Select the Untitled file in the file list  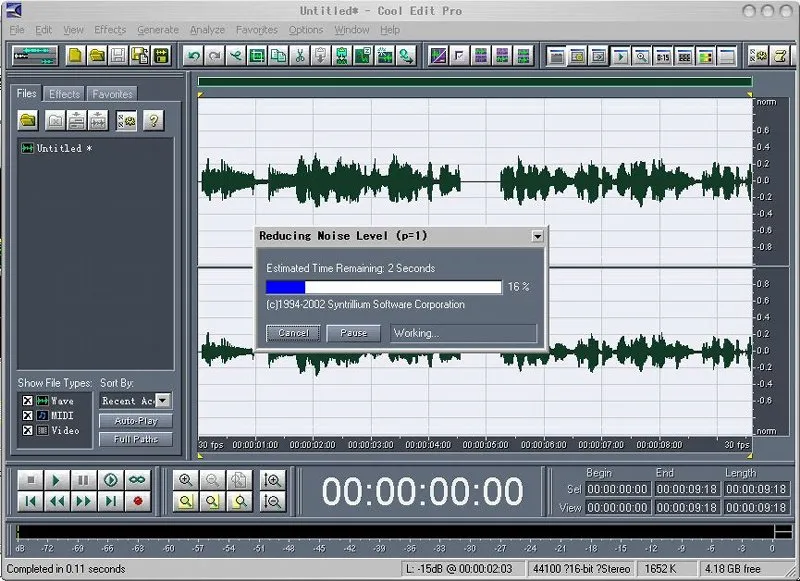point(57,148)
